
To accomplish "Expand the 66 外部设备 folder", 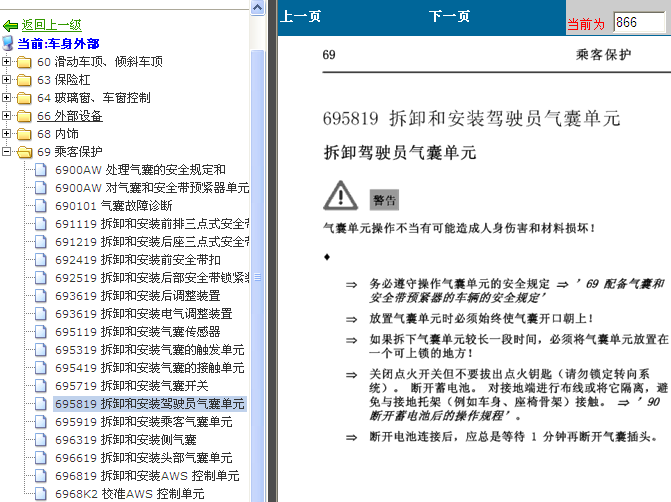I will tap(6, 116).
